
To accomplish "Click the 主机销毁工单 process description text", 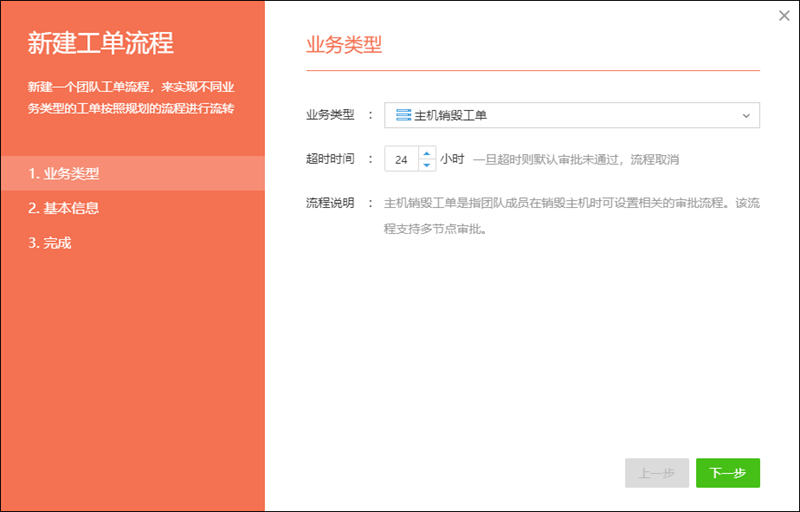I will pos(571,216).
